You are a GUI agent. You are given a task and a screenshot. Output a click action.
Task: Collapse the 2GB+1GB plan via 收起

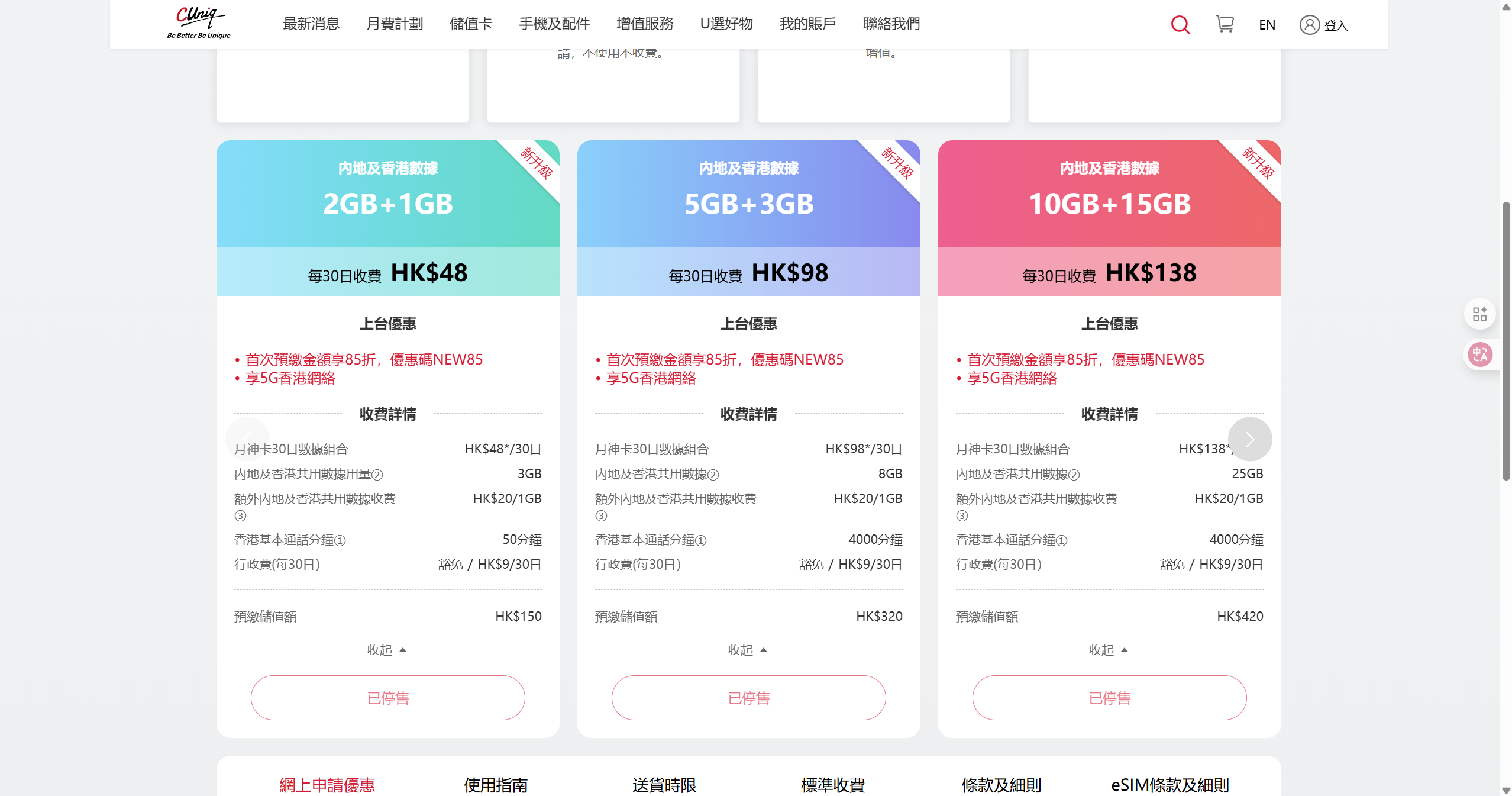pyautogui.click(x=387, y=649)
